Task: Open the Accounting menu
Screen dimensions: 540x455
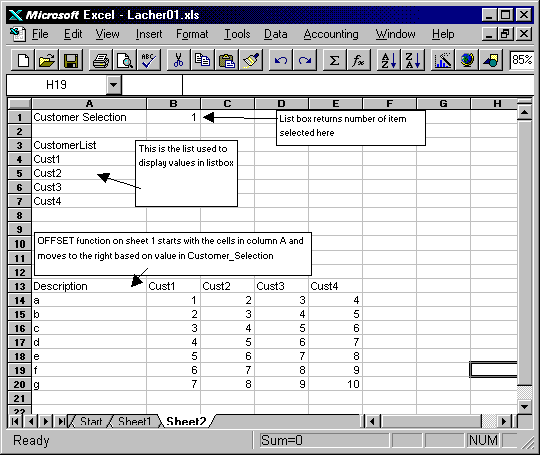Action: (x=331, y=34)
